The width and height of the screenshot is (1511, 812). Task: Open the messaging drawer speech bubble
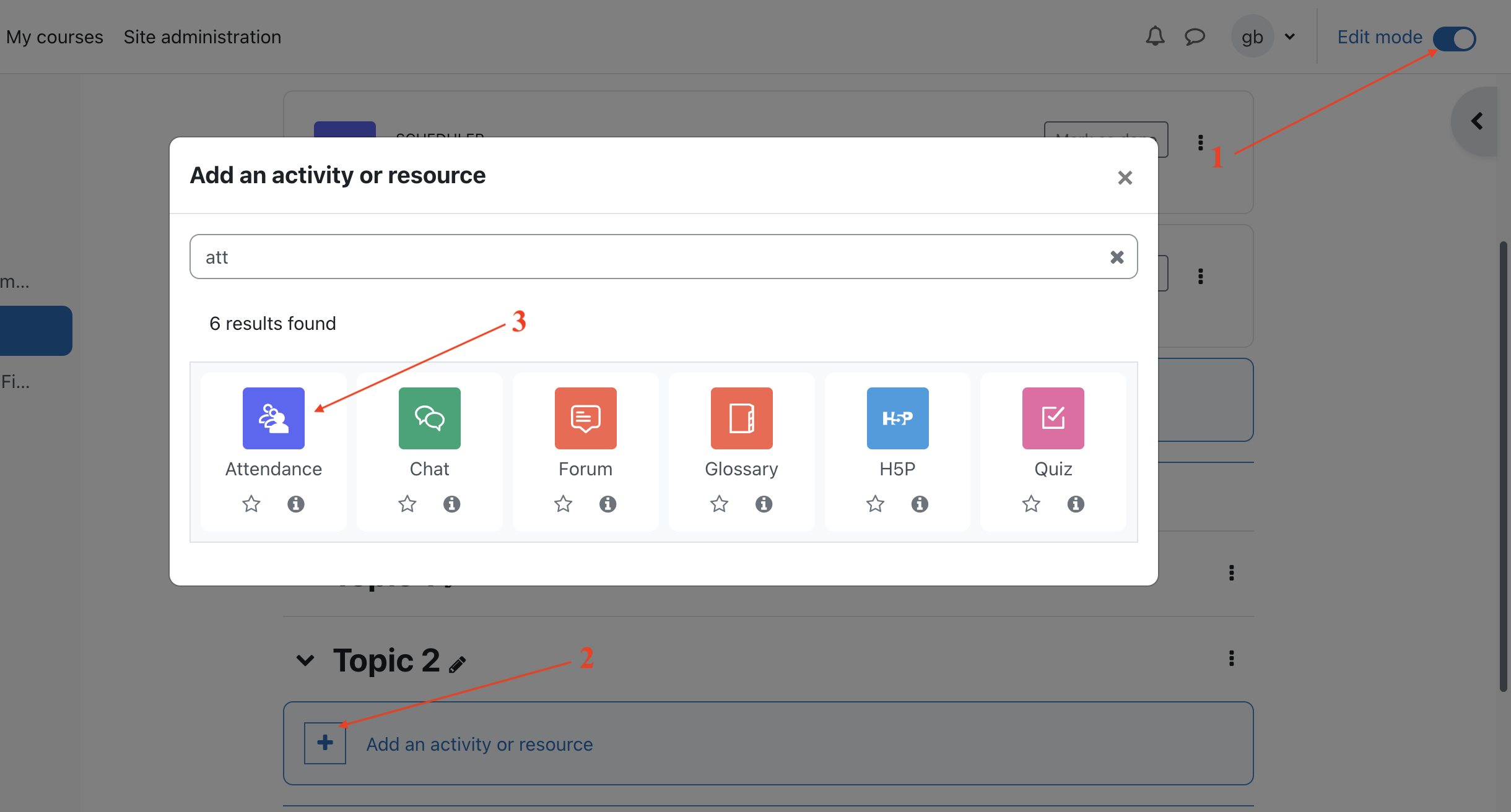1195,37
